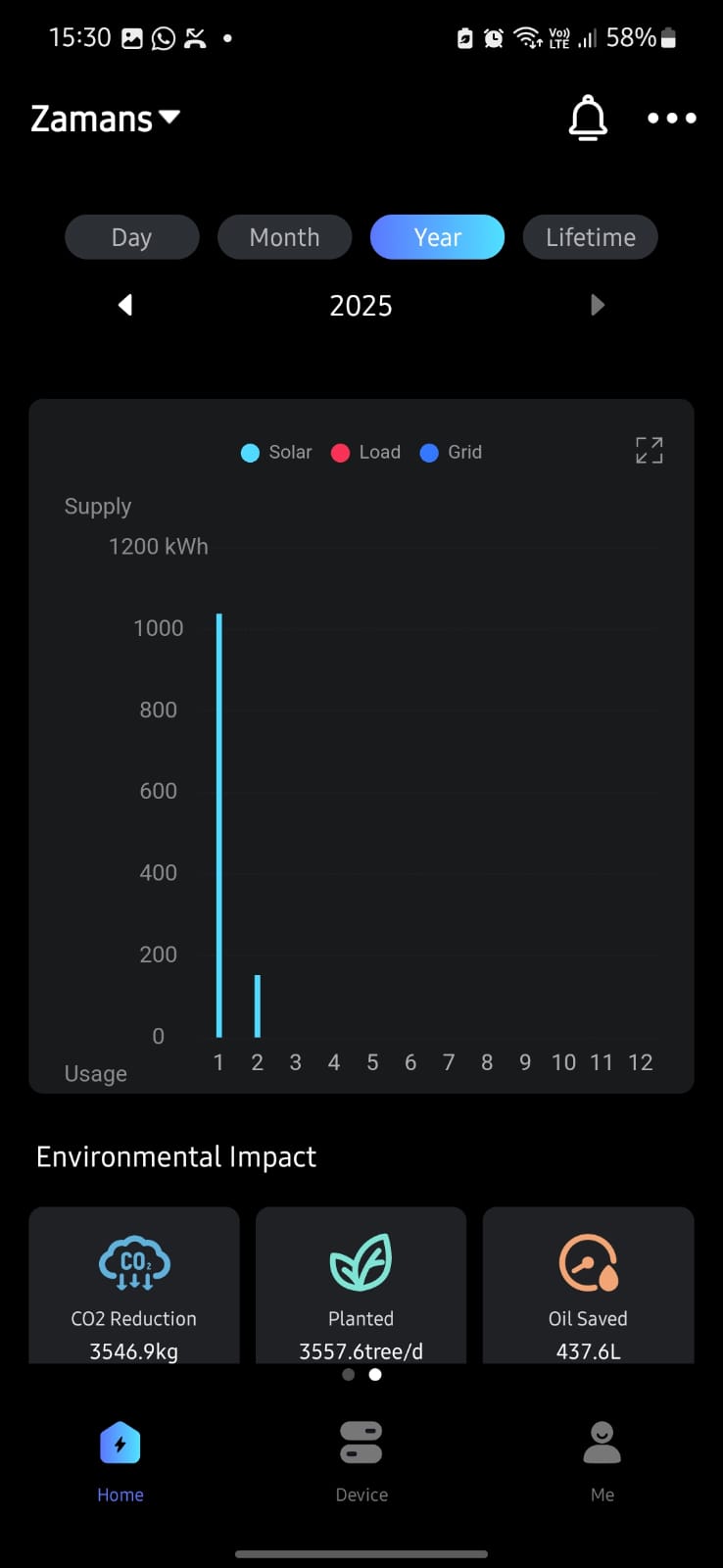Go to previous year arrow
Image resolution: width=723 pixels, height=1568 pixels.
[x=125, y=305]
